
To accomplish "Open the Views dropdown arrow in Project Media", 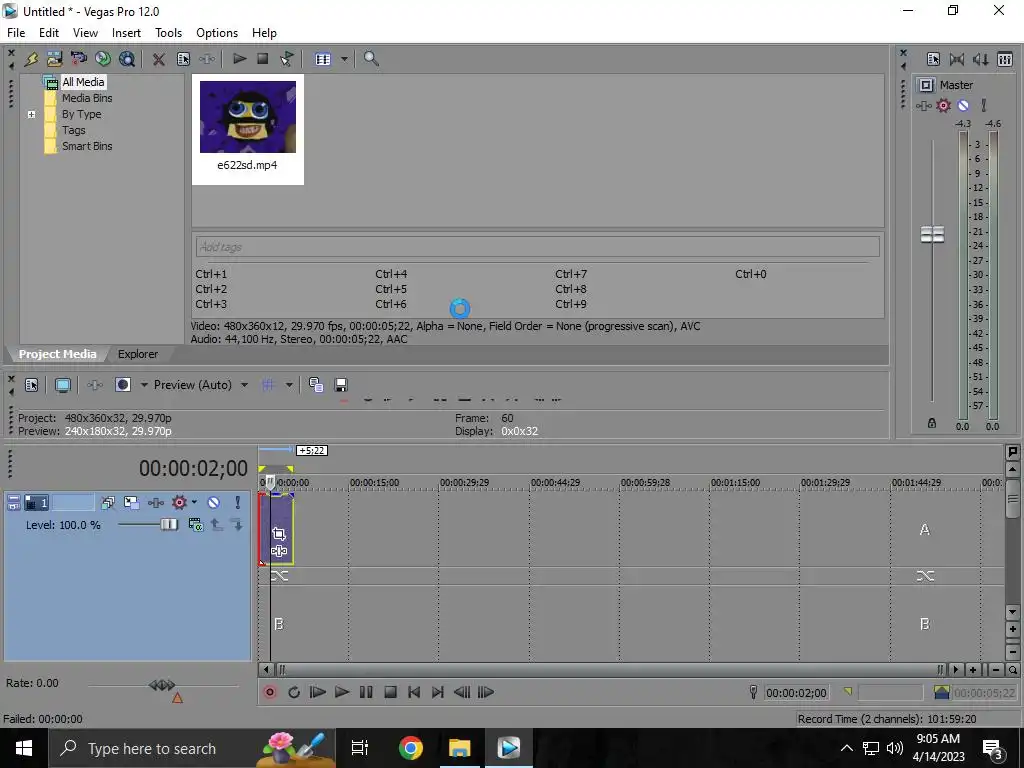I will tap(344, 59).
